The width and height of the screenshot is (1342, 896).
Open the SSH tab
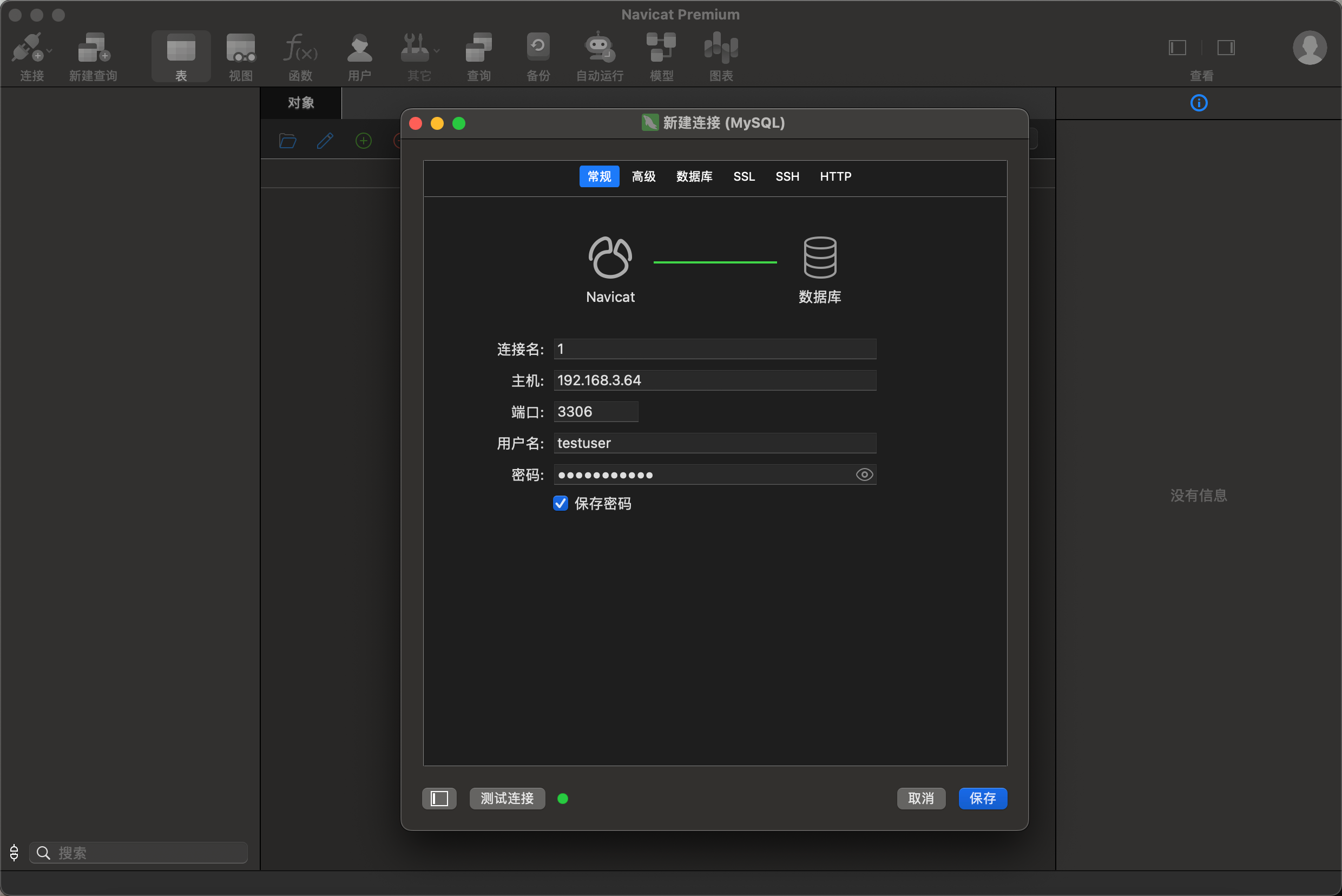coord(787,176)
